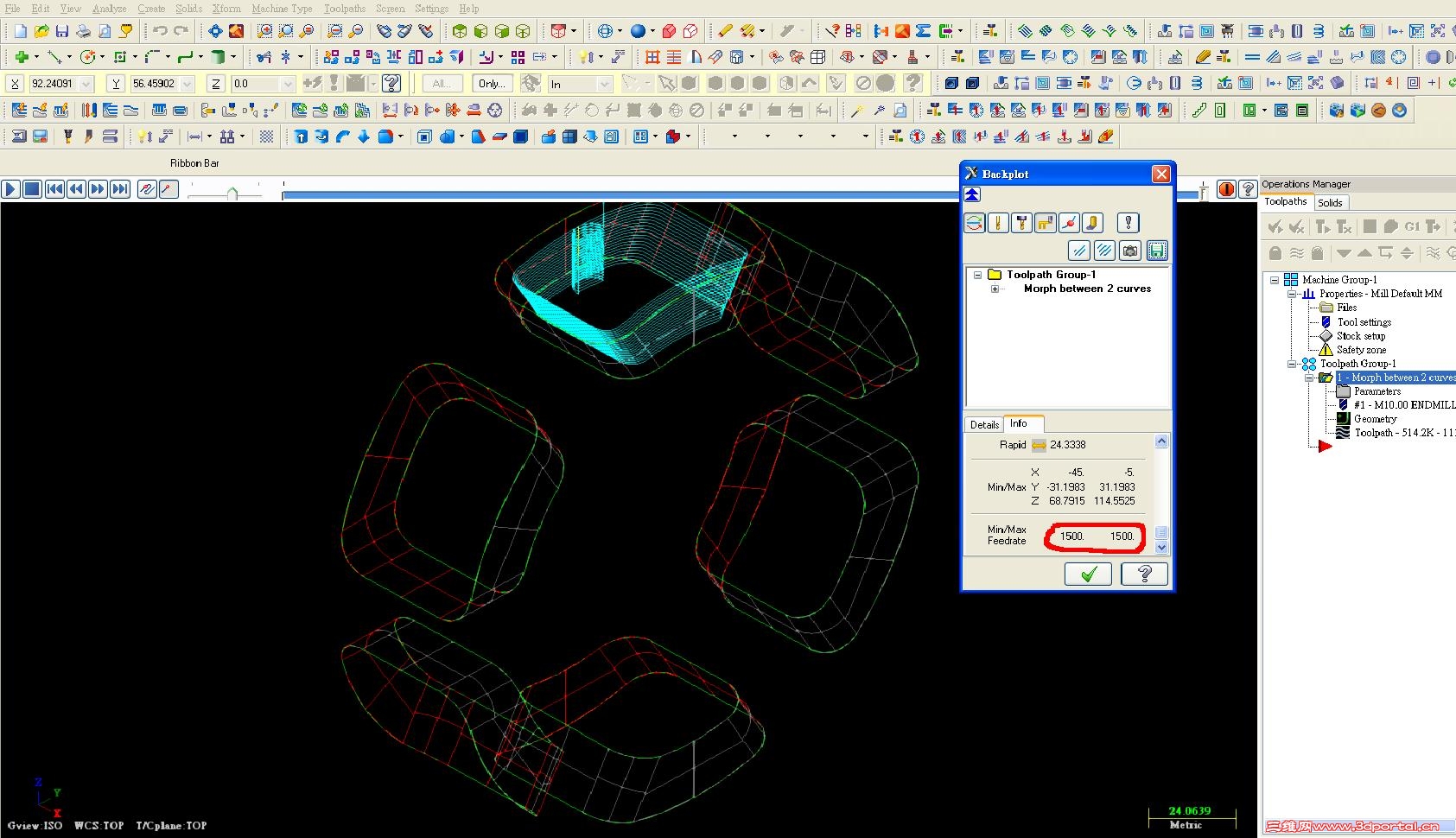Viewport: 1456px width, 838px height.
Task: Open the Z coordinate dropdown arrow
Action: click(x=288, y=84)
